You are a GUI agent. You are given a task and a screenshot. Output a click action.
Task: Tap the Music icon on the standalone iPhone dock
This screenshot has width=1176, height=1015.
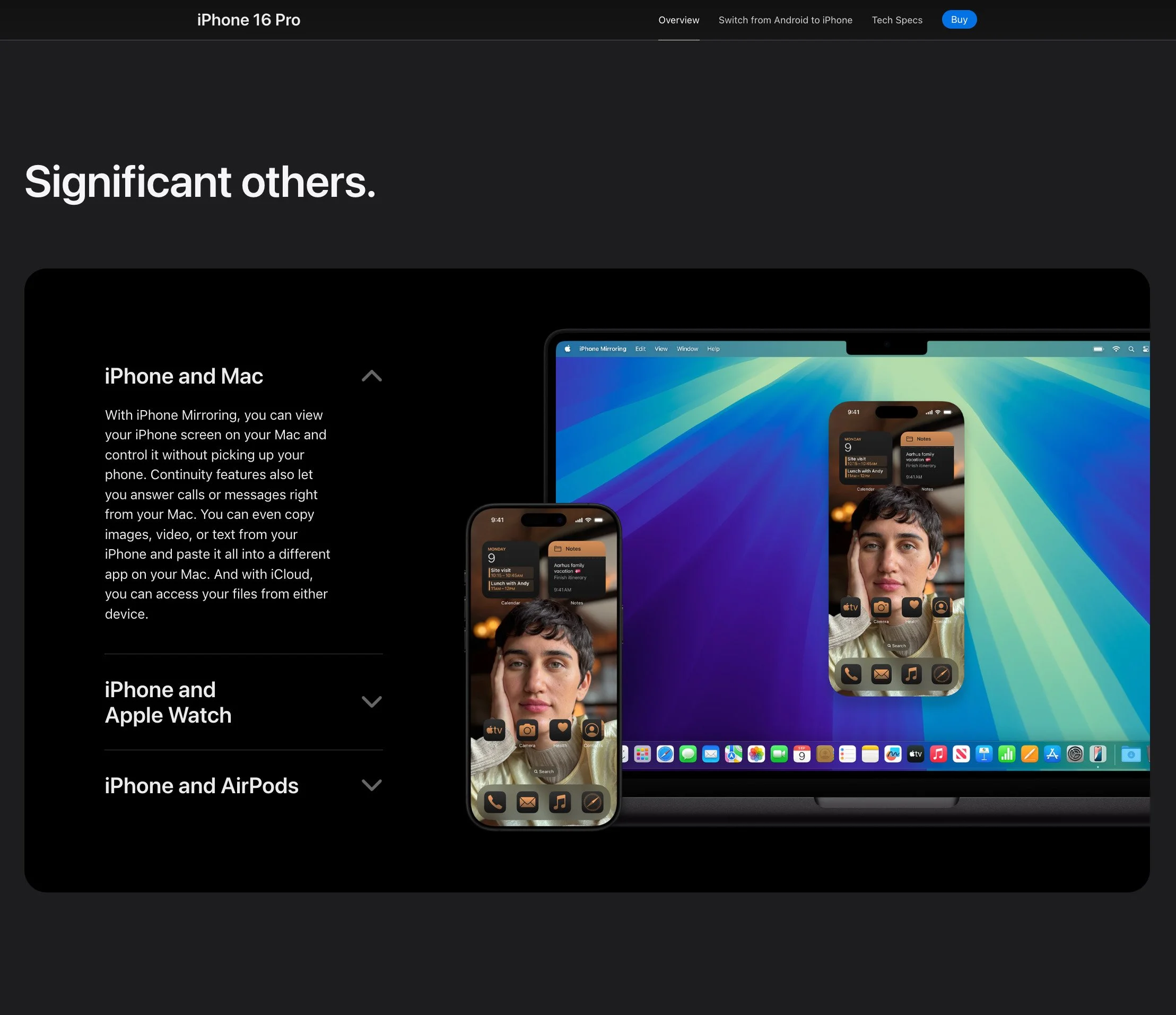560,802
